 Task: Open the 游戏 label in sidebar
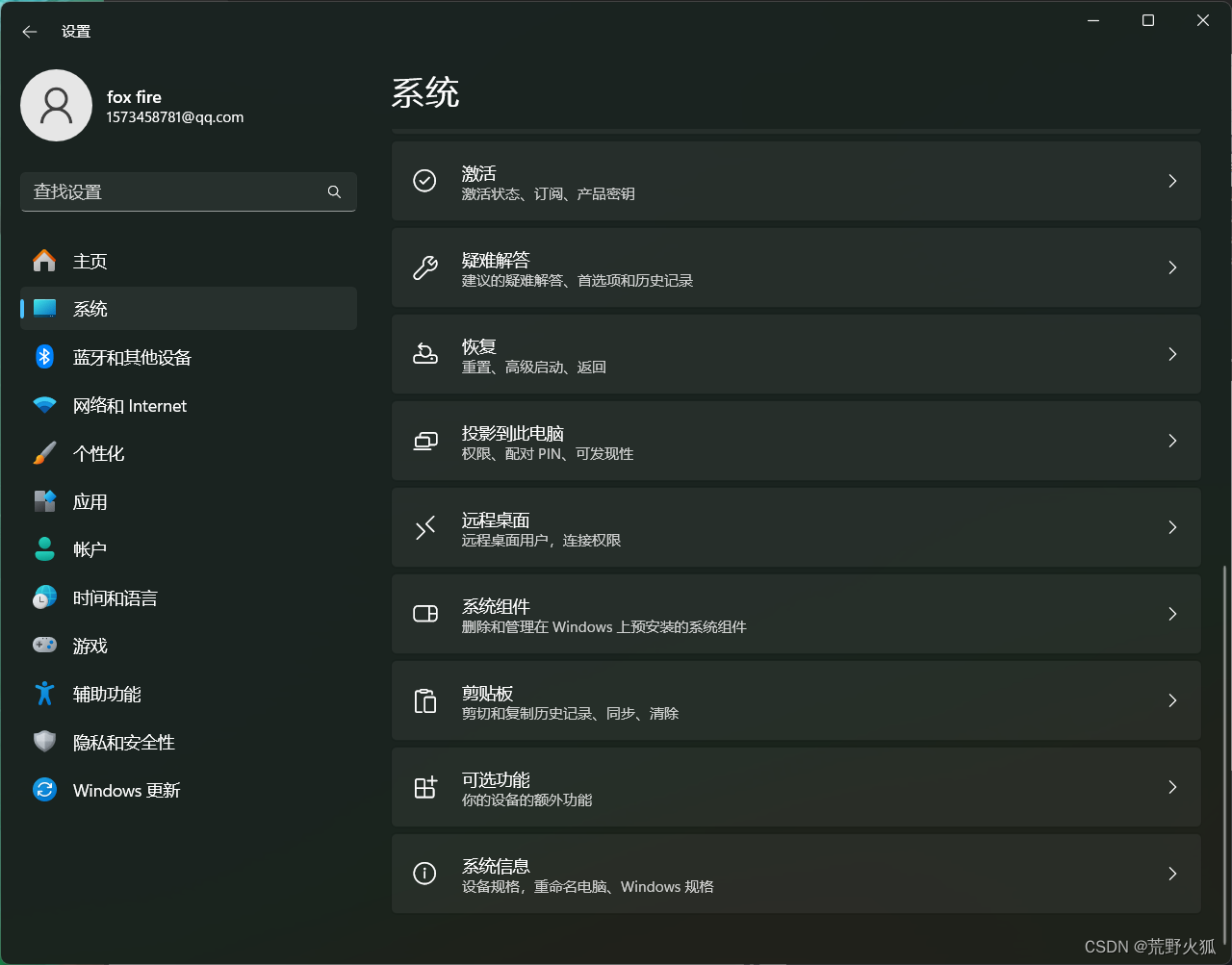pyautogui.click(x=90, y=646)
